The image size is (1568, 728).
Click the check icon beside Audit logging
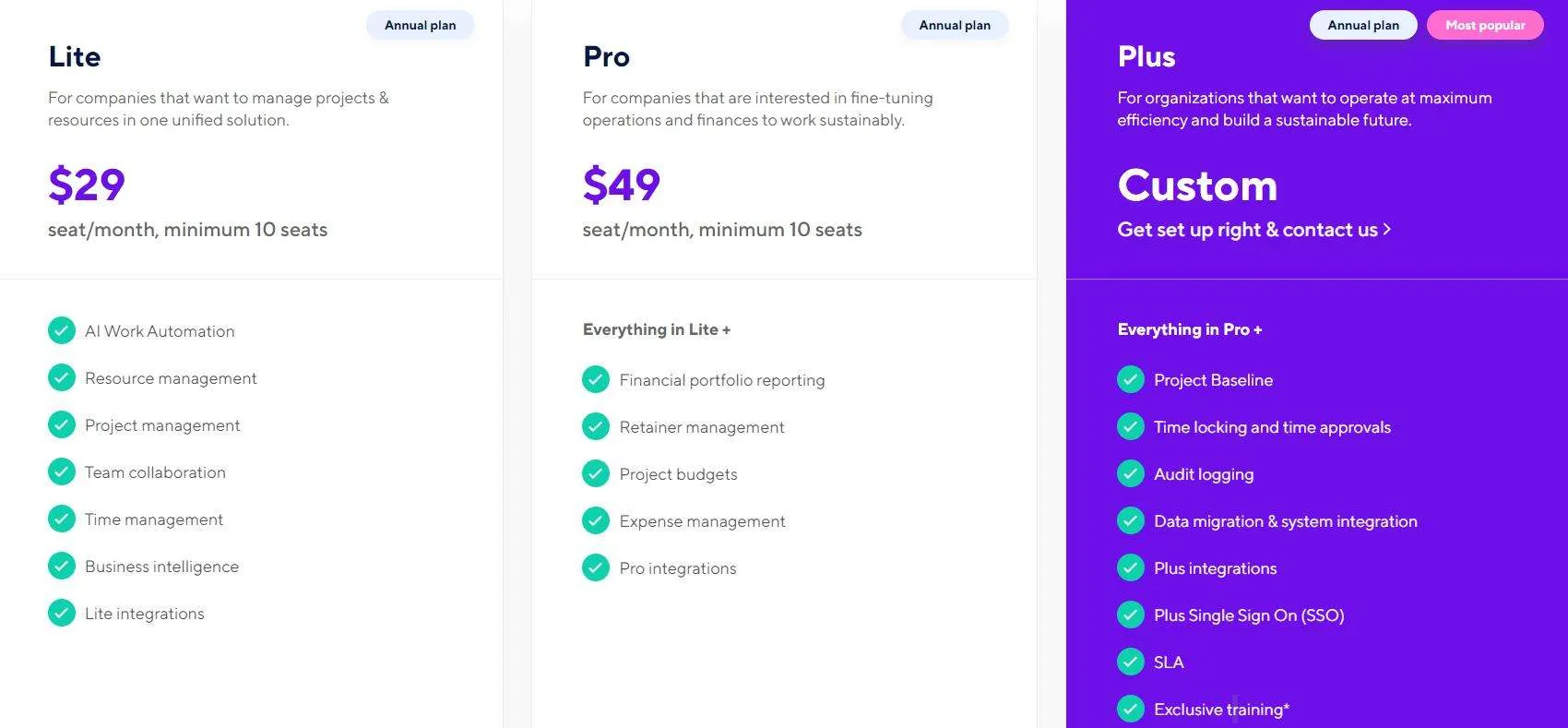coord(1131,473)
